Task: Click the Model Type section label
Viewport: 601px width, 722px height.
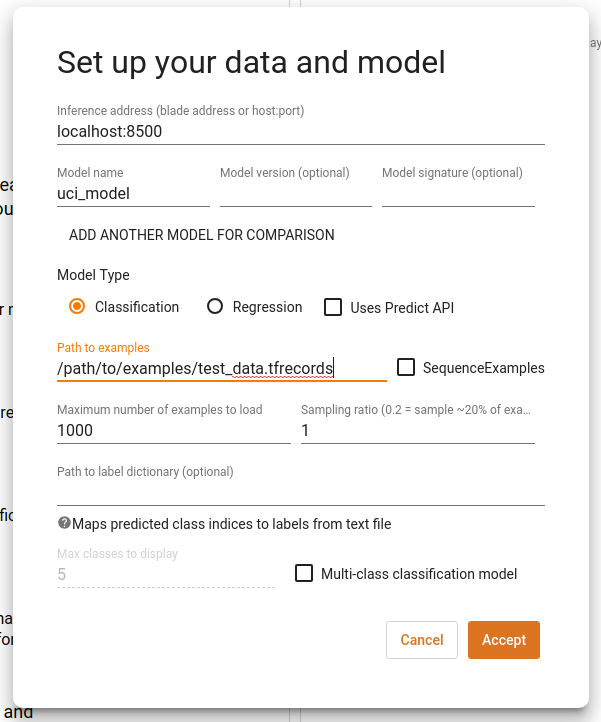Action: point(93,275)
